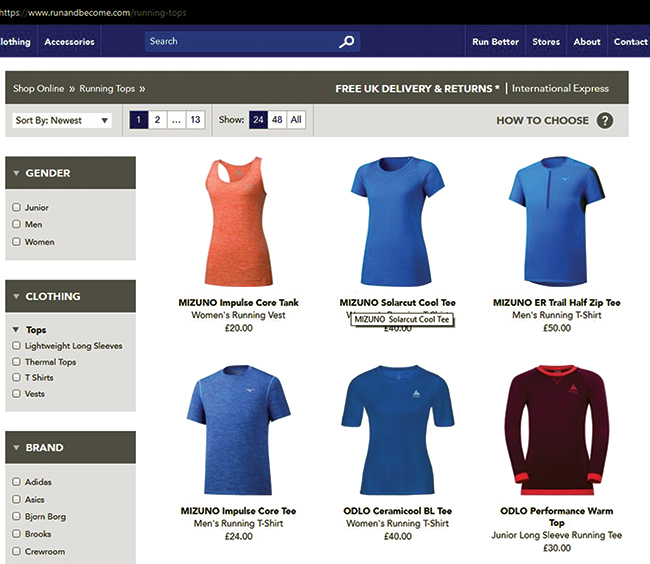The width and height of the screenshot is (650, 564).
Task: Select the Asics brand checkbox
Action: [16, 499]
